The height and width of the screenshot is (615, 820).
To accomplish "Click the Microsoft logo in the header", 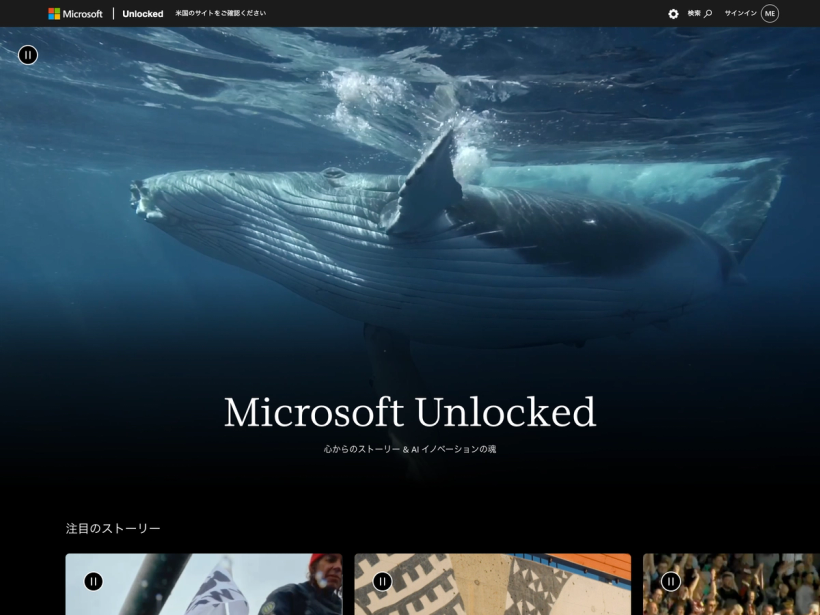I will (x=75, y=14).
